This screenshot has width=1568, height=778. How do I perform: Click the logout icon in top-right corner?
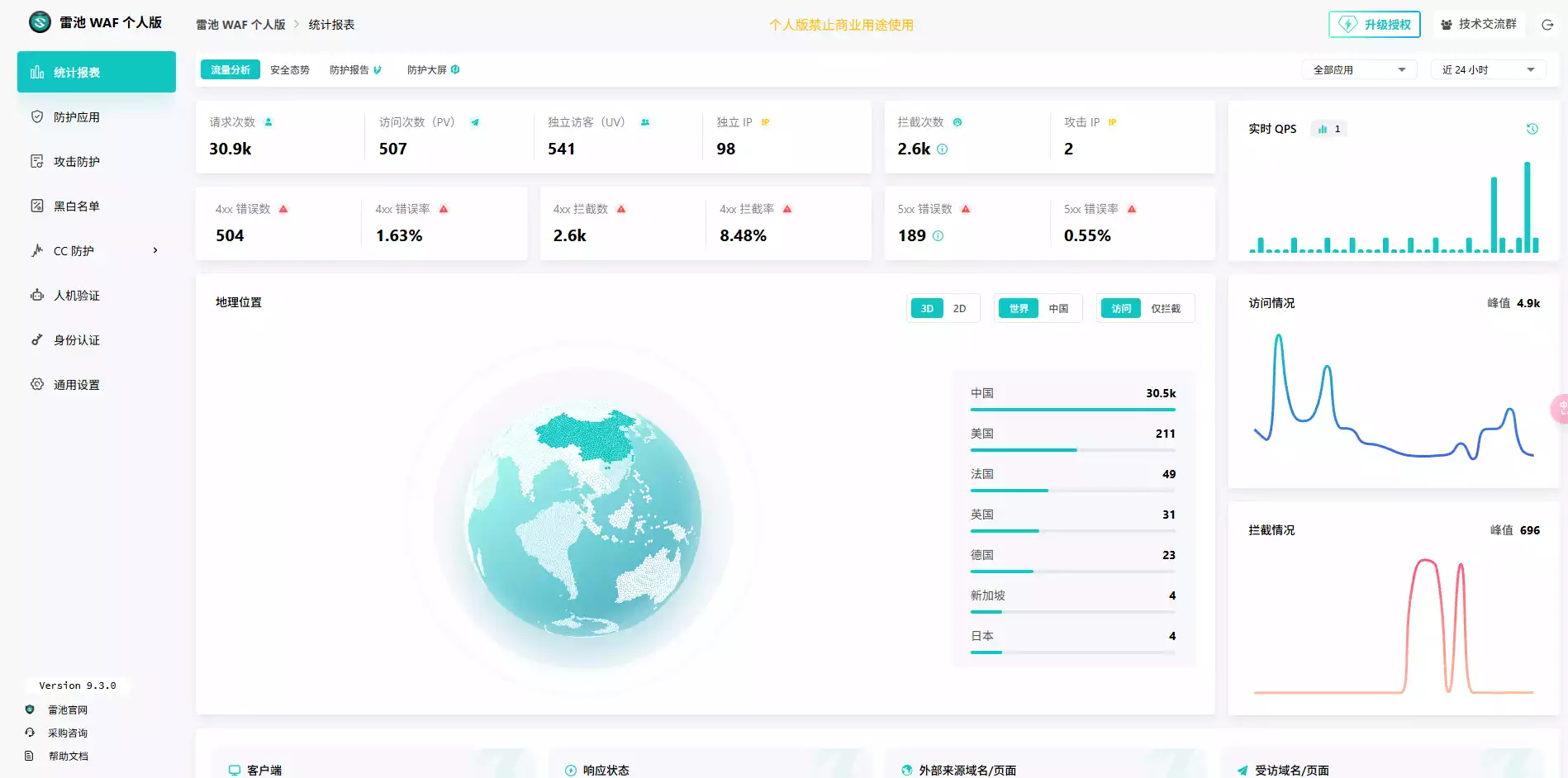1547,25
